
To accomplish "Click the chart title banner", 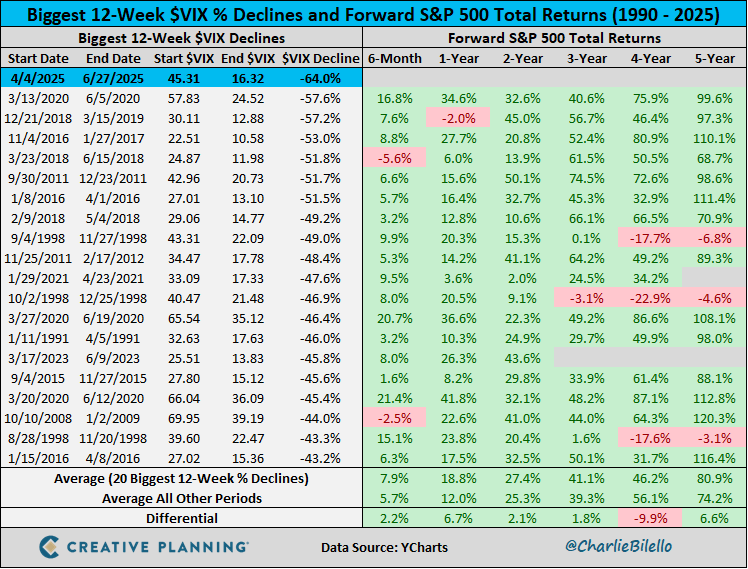I will 373,14.
